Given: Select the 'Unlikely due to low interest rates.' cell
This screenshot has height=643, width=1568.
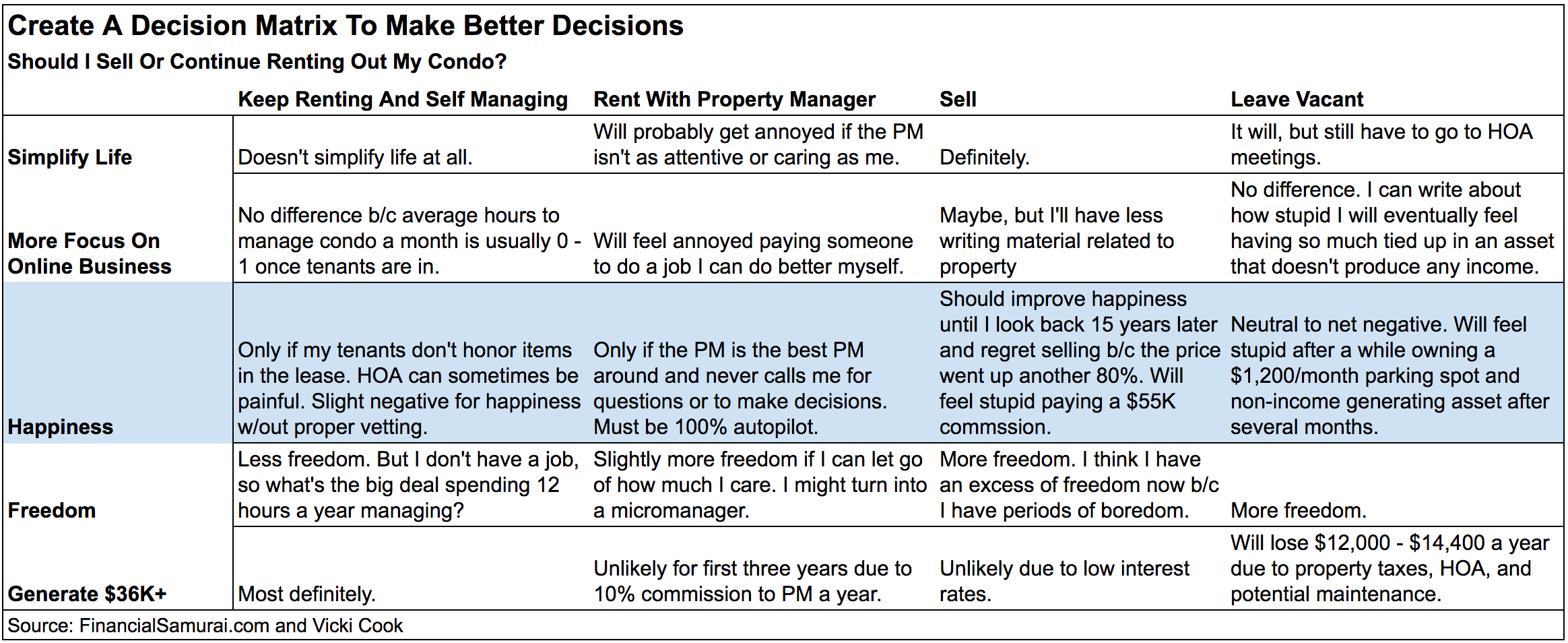Looking at the screenshot, I should (1064, 581).
